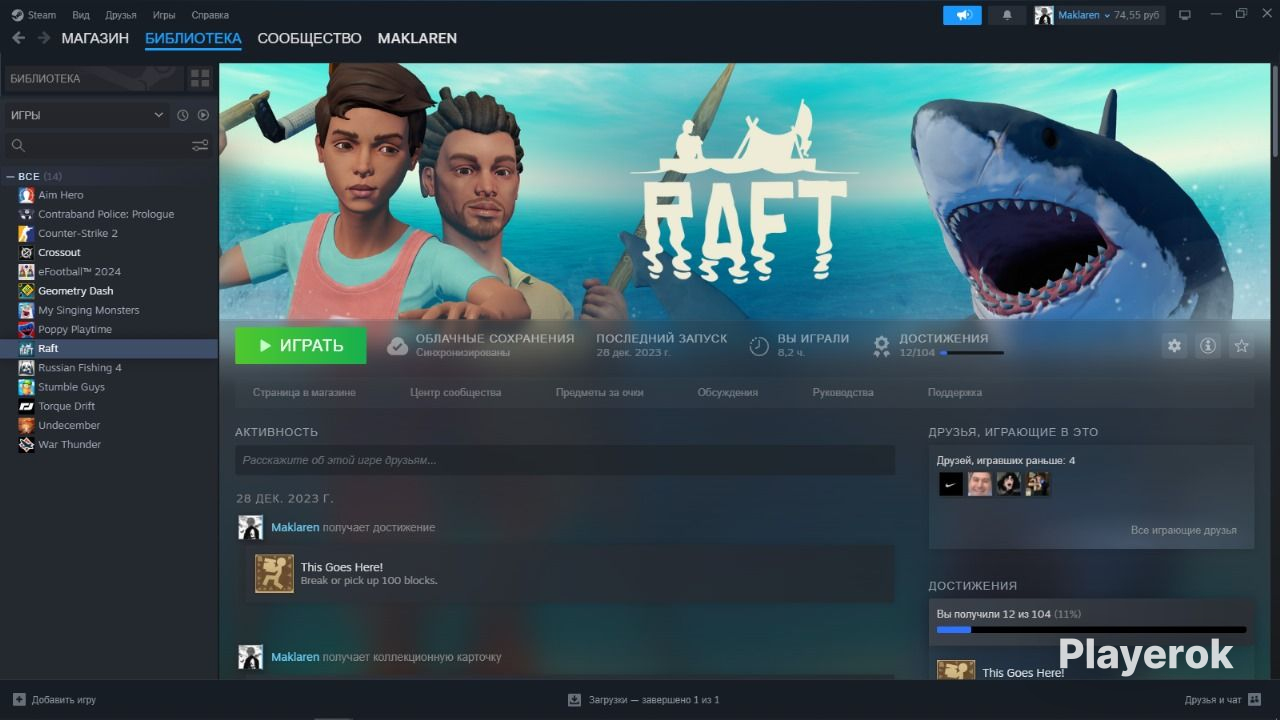Open advanced filter options icon
The width and height of the screenshot is (1280, 720).
[200, 146]
